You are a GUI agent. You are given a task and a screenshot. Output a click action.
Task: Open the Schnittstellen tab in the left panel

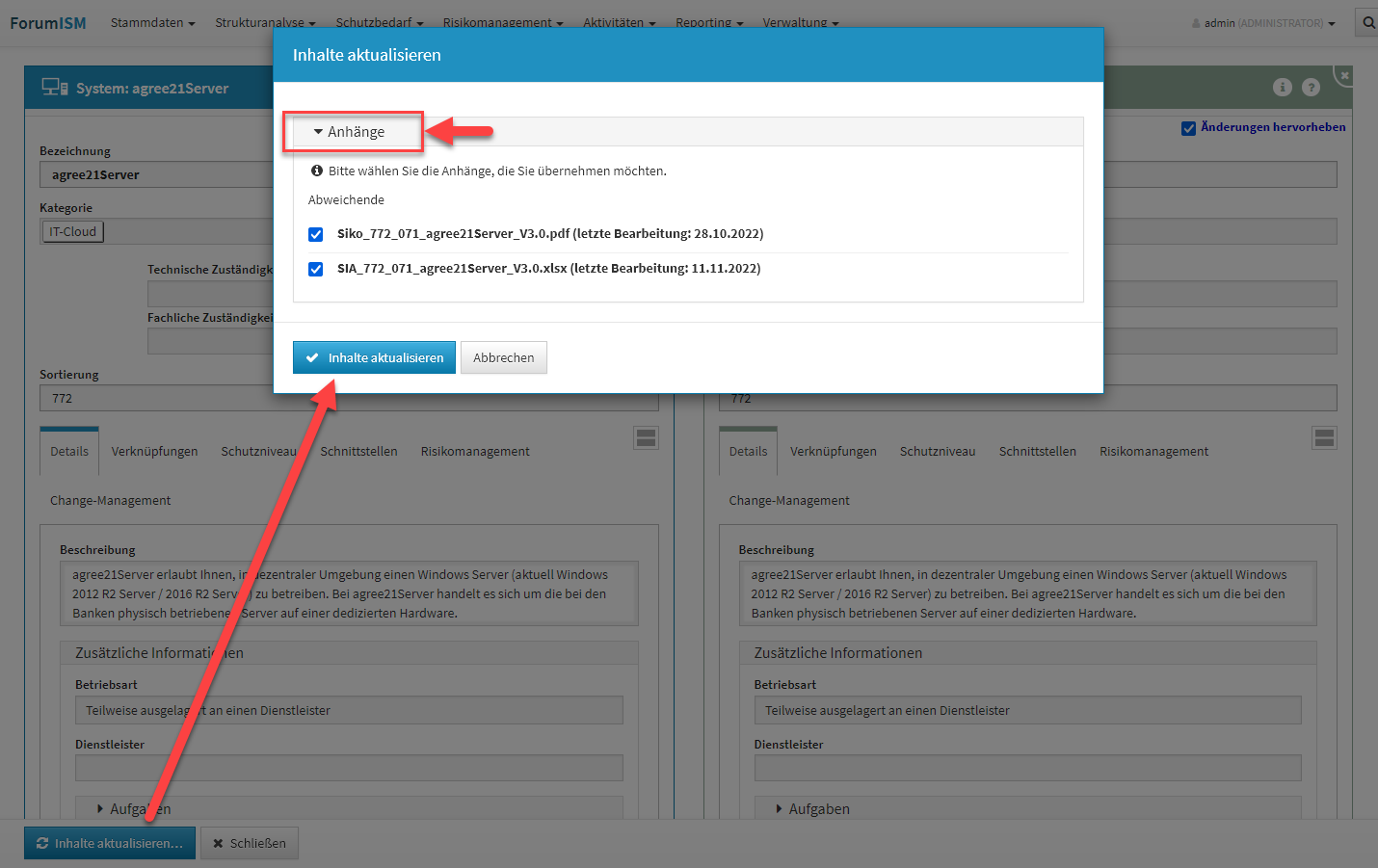coord(358,451)
